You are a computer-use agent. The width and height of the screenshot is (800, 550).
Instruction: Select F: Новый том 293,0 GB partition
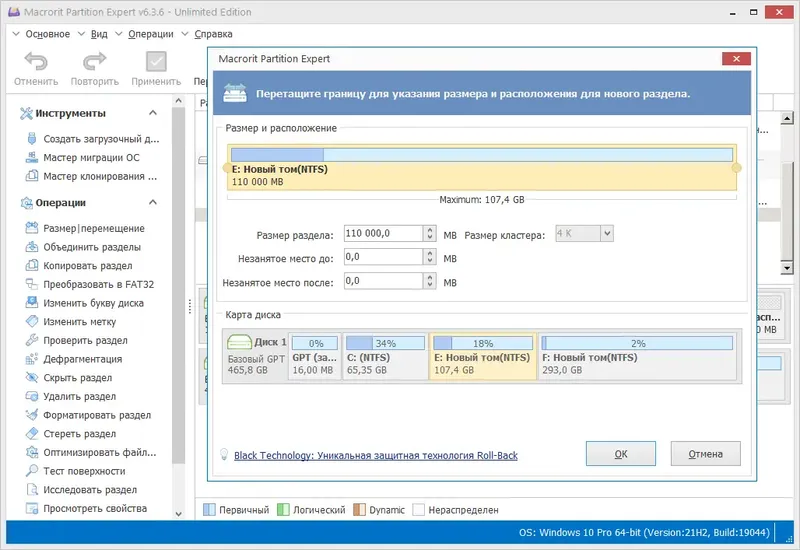637,357
